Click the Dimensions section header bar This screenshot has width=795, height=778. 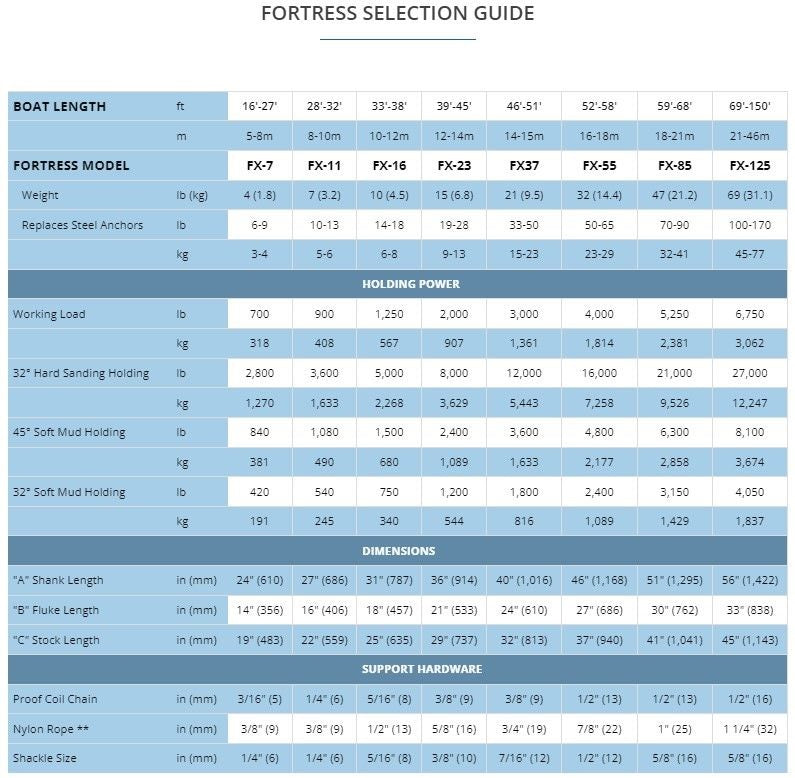(397, 551)
